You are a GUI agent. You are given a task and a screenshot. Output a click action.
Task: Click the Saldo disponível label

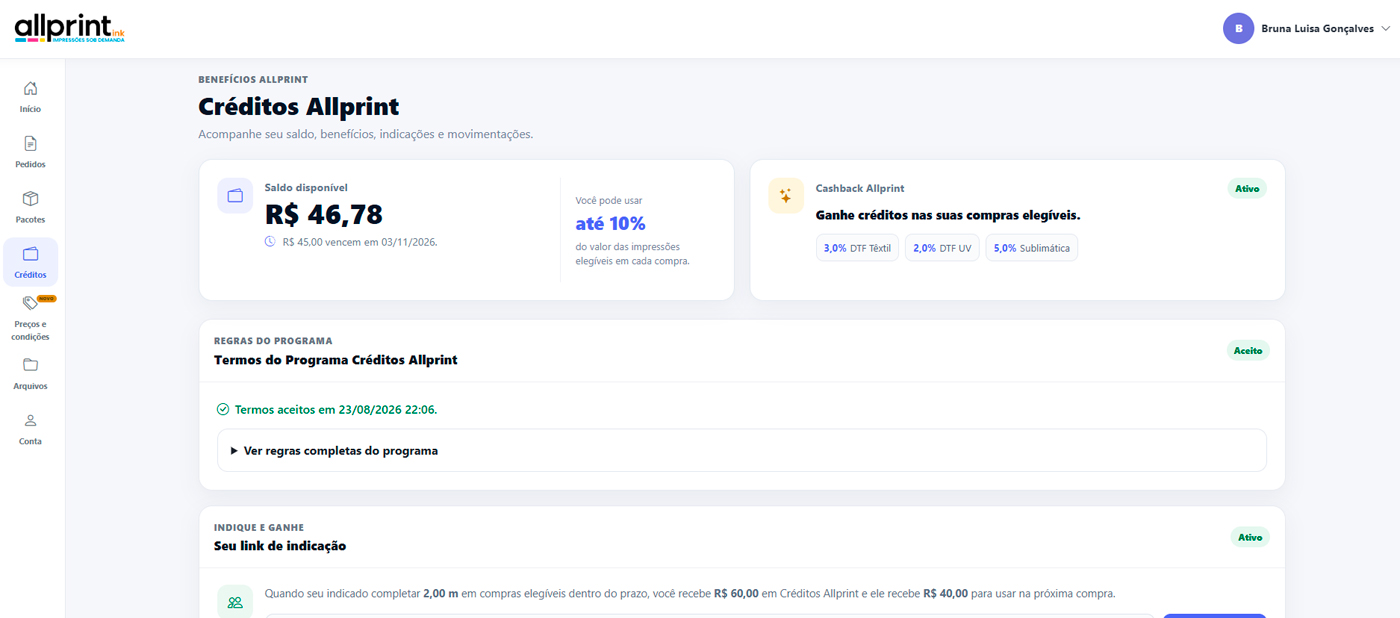306,187
